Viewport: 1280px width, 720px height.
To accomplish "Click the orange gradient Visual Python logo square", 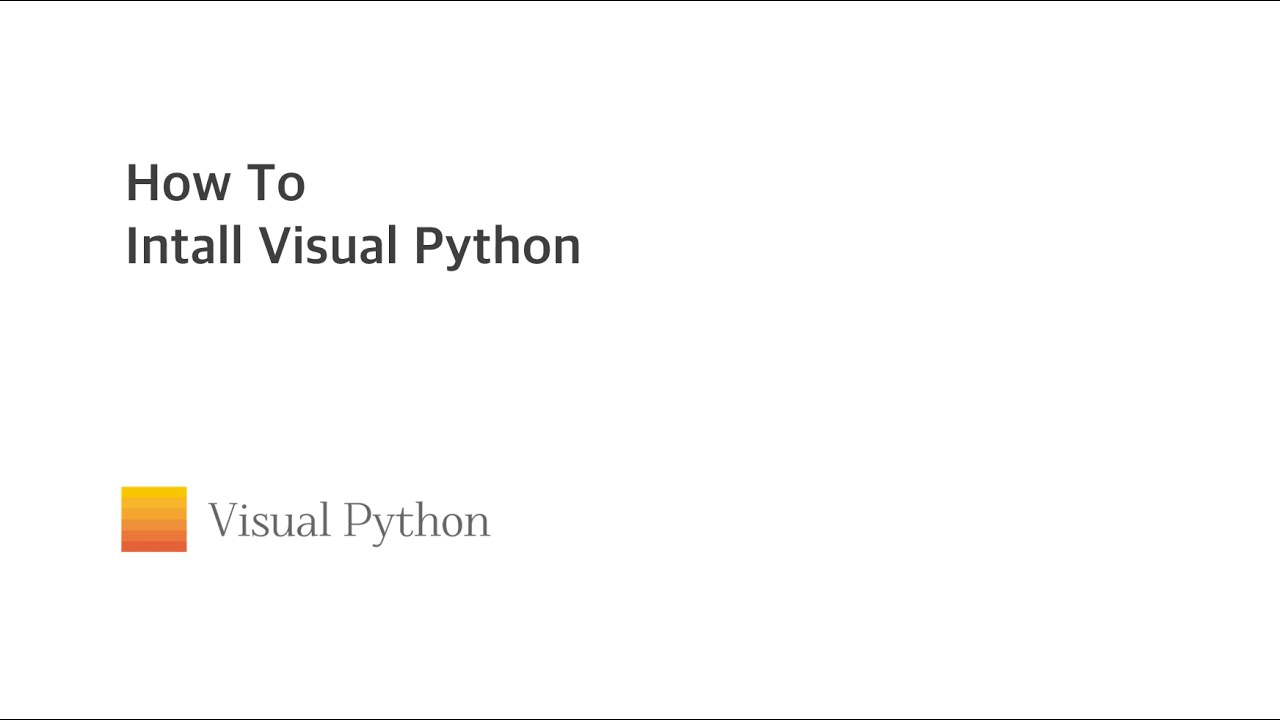I will pos(154,519).
